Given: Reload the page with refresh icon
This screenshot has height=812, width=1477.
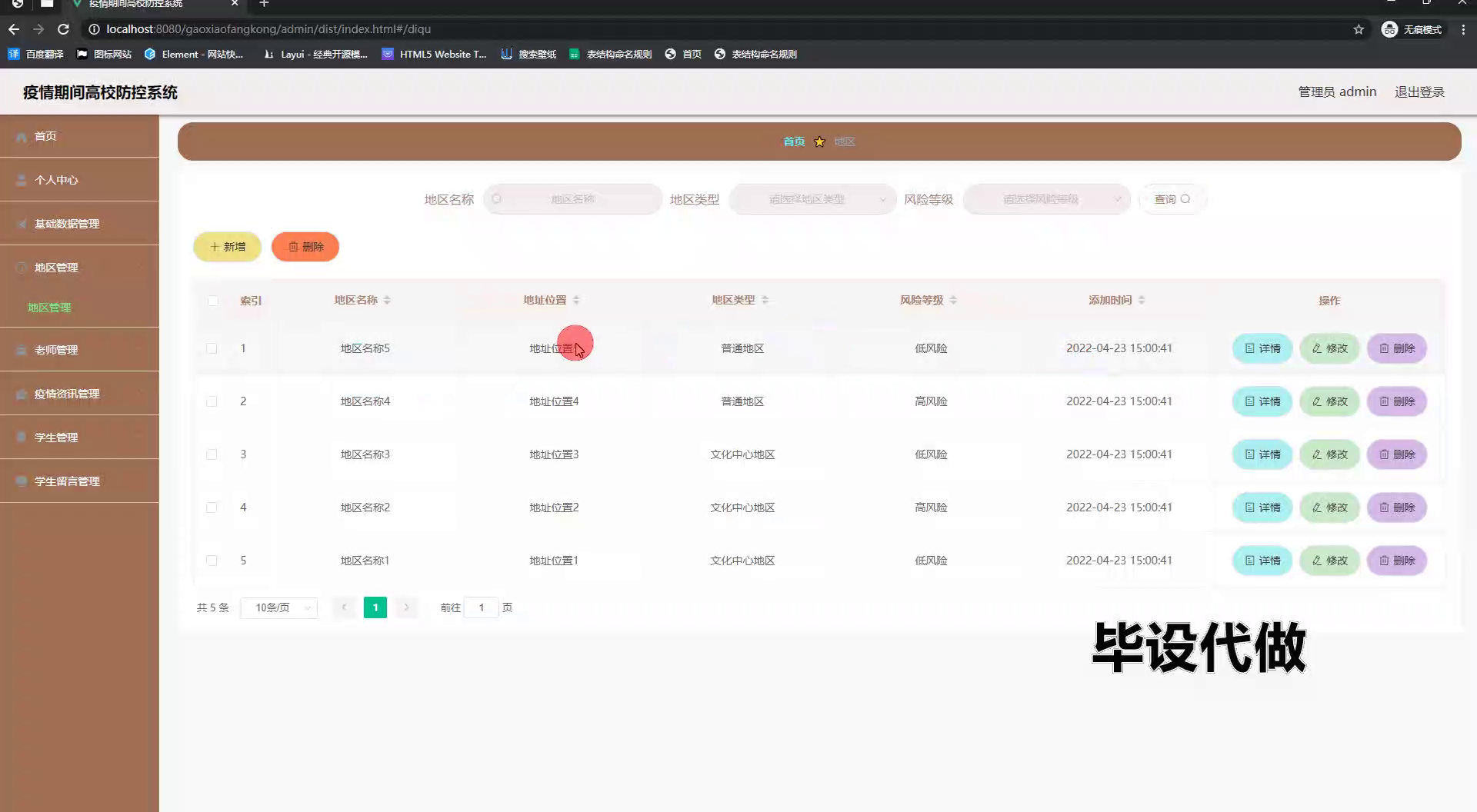Looking at the screenshot, I should [x=64, y=29].
